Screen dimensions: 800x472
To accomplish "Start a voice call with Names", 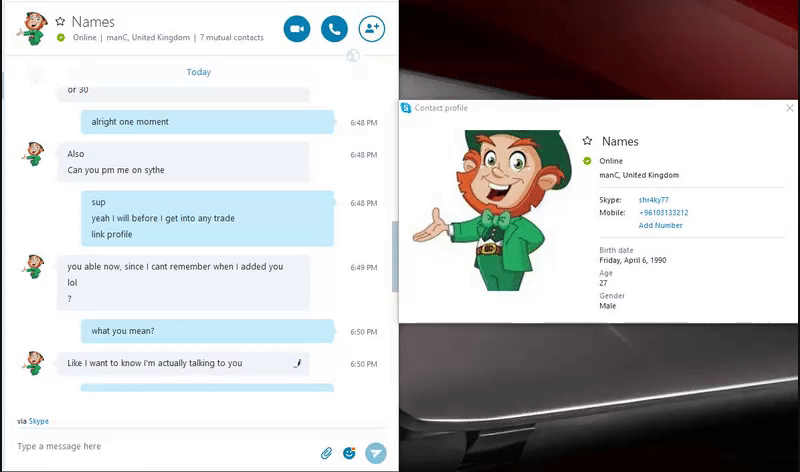I will point(334,29).
